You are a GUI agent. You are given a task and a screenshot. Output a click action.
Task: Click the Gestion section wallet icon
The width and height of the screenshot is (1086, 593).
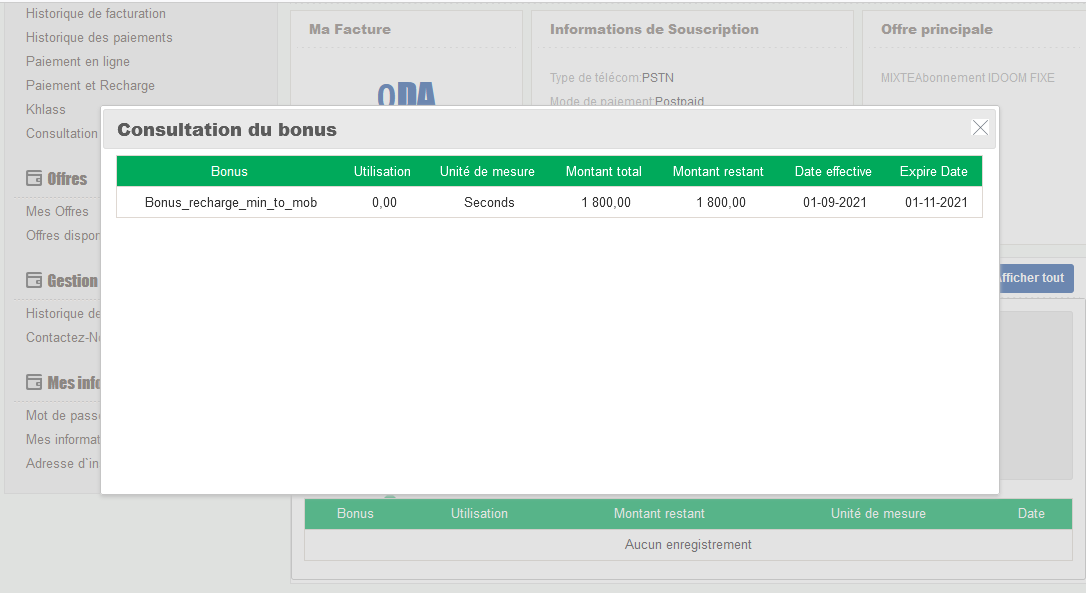click(34, 281)
